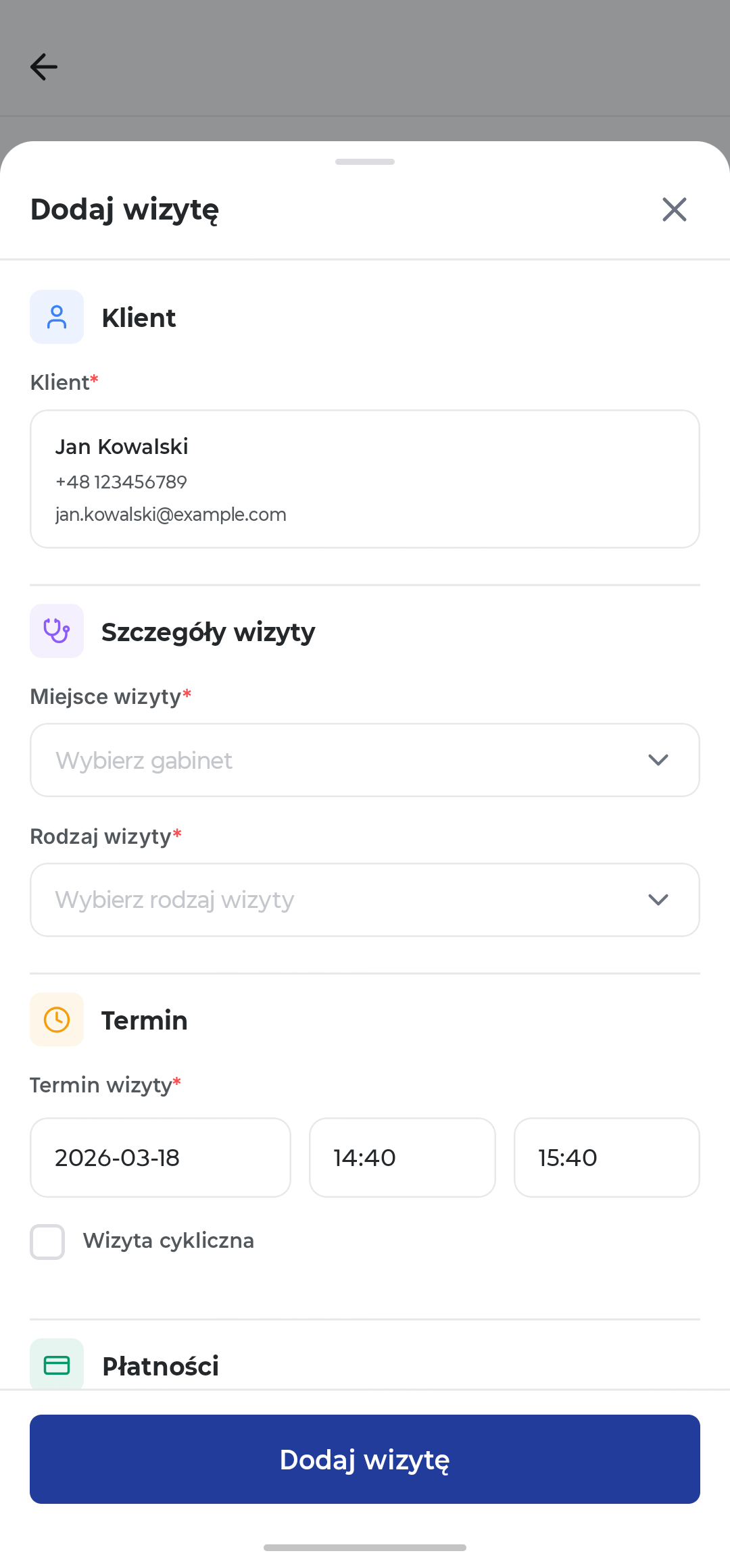
Task: Toggle the Wizyta cykliczna label
Action: pyautogui.click(x=168, y=1241)
